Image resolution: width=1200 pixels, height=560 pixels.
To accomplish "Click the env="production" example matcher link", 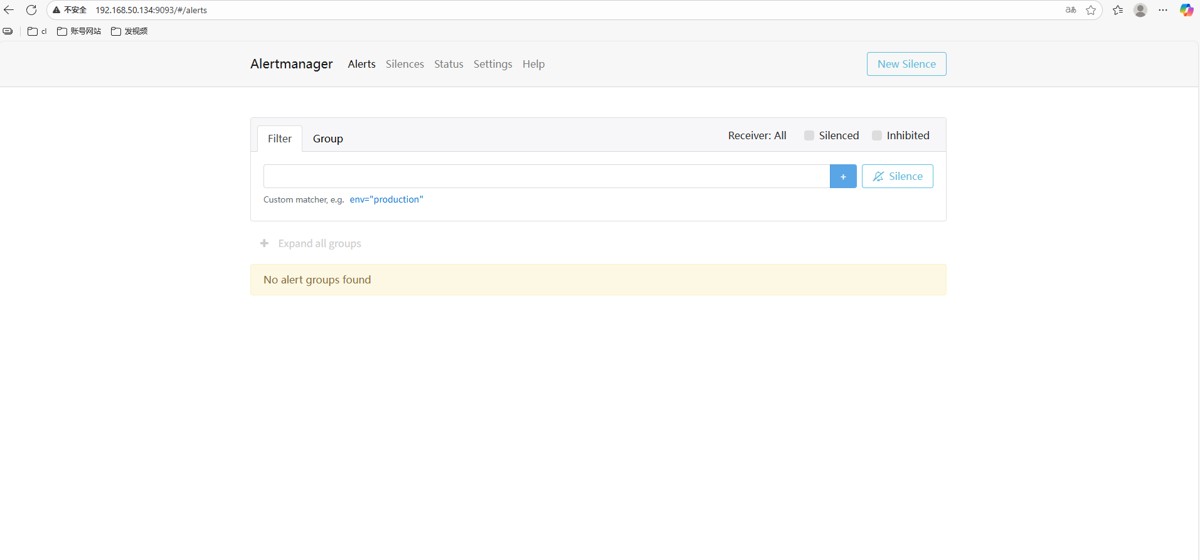I will tap(386, 200).
